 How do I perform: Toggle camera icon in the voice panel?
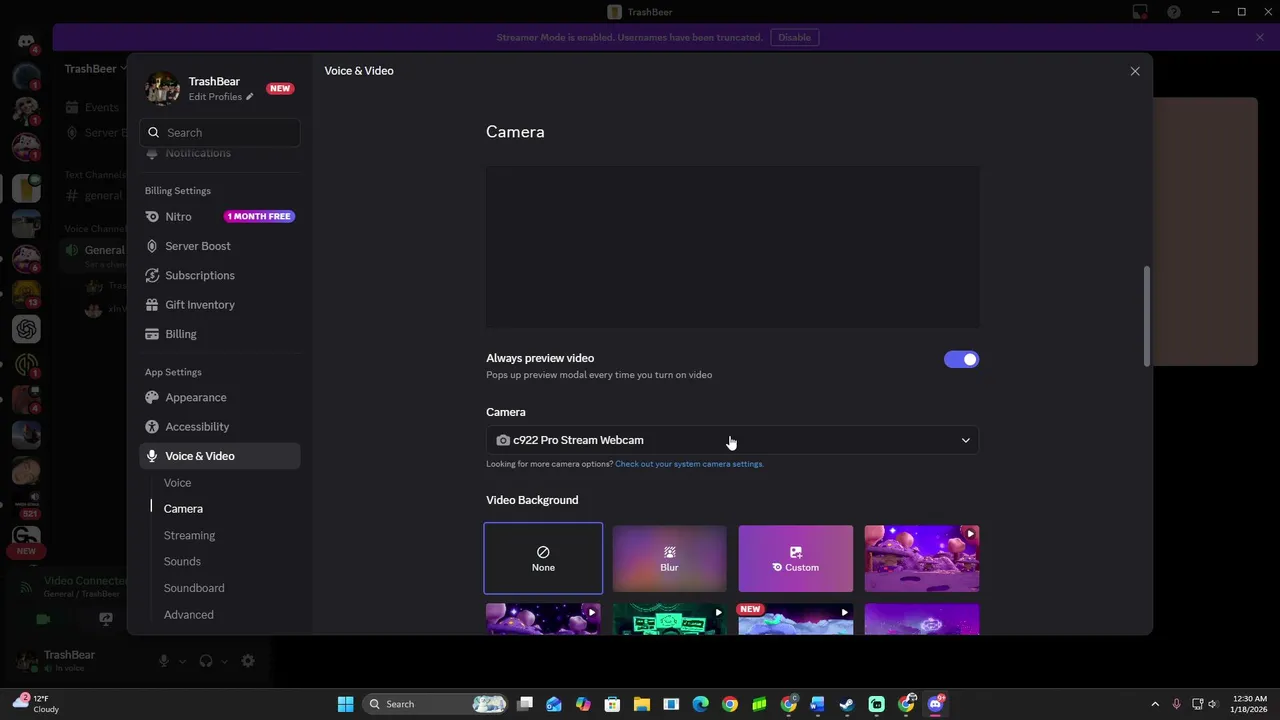43,619
